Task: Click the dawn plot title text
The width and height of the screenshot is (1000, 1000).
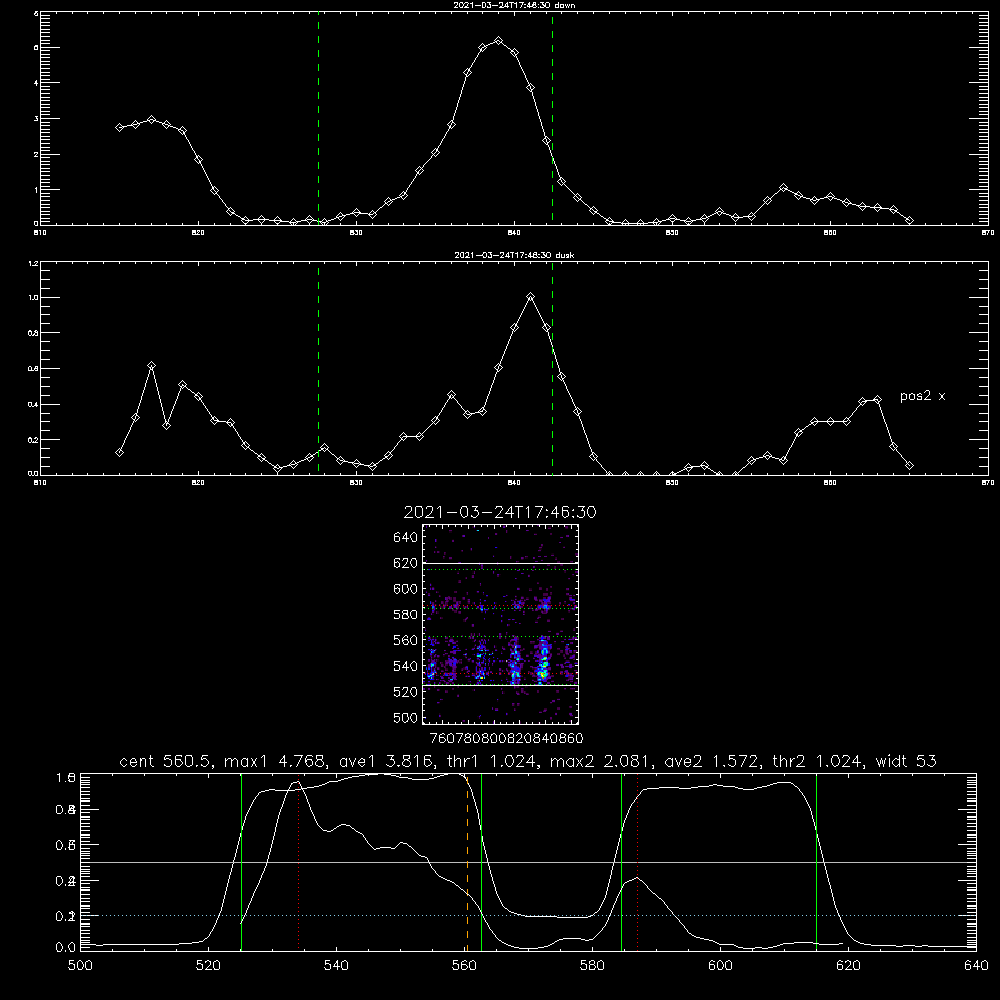Action: point(514,4)
